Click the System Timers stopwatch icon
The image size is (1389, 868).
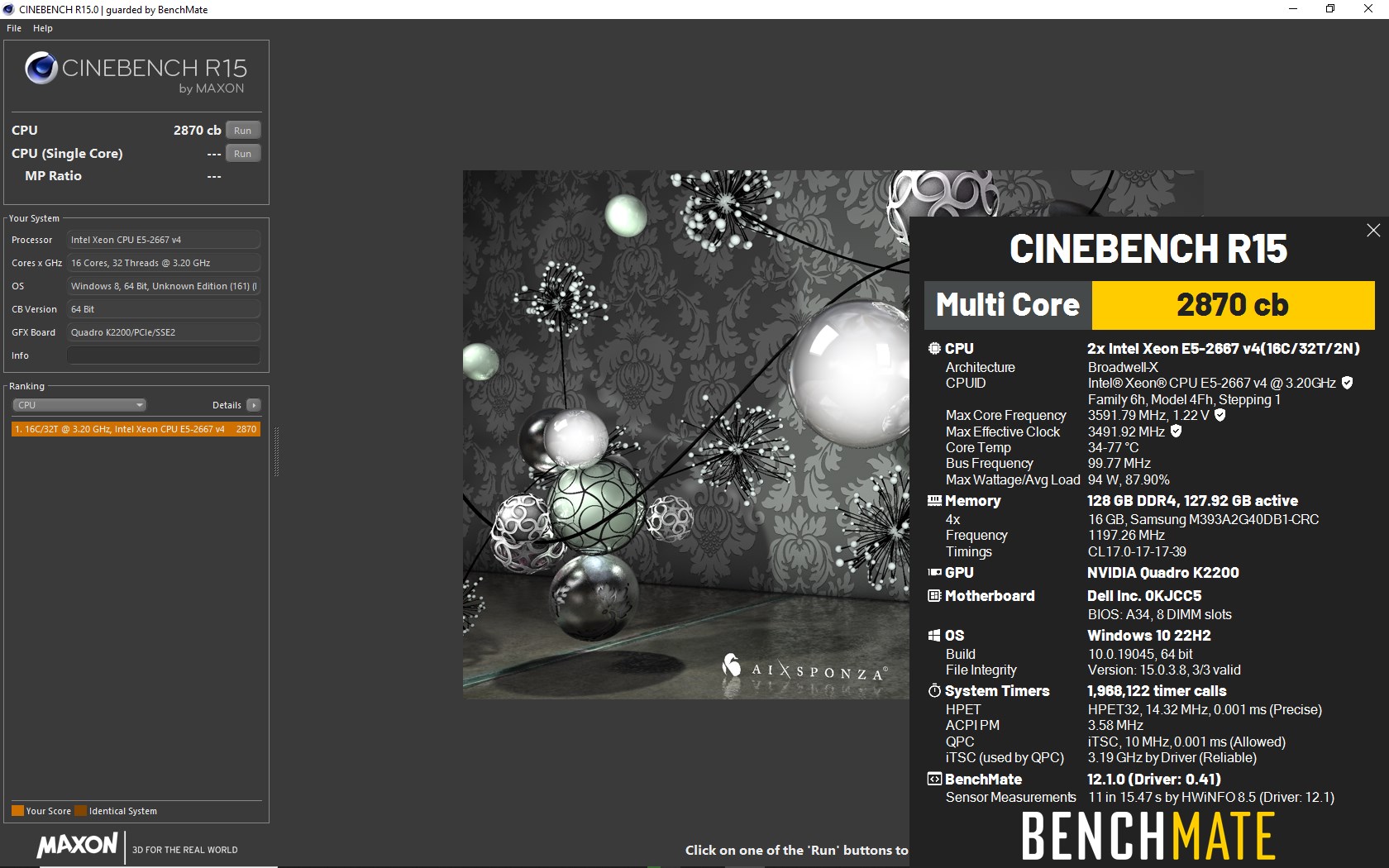934,690
